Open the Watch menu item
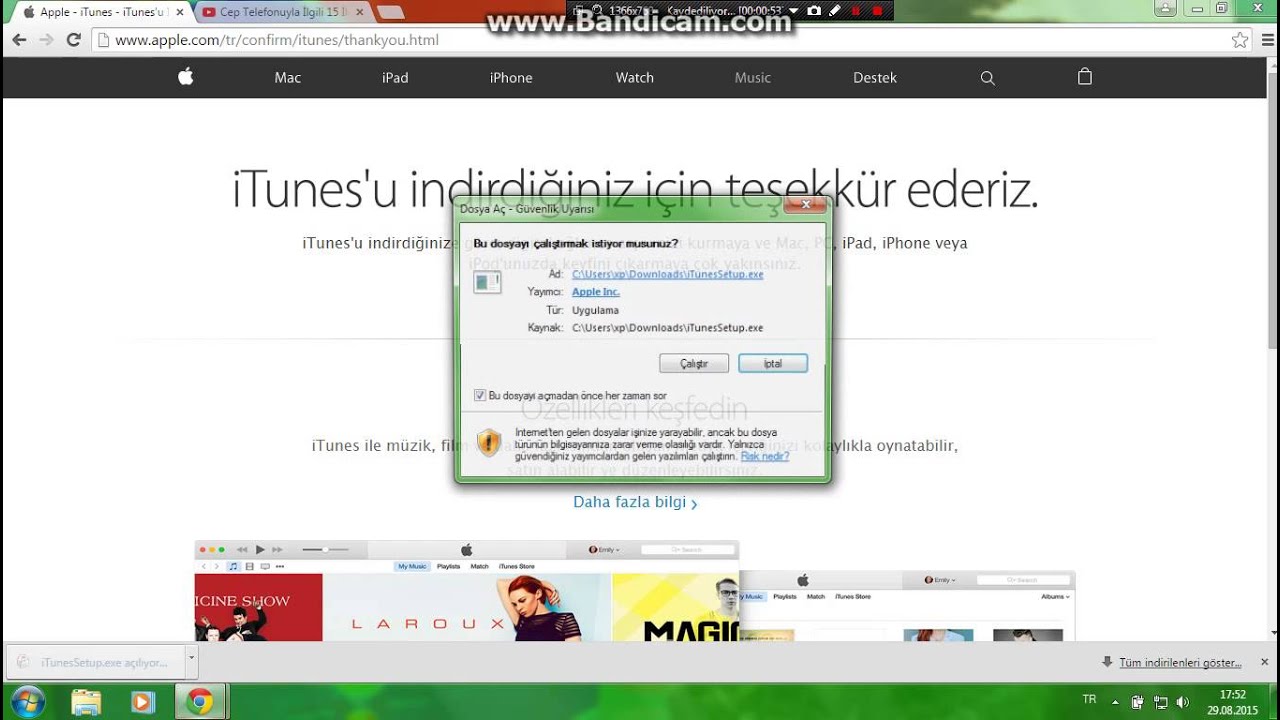The height and width of the screenshot is (720, 1280). (635, 78)
